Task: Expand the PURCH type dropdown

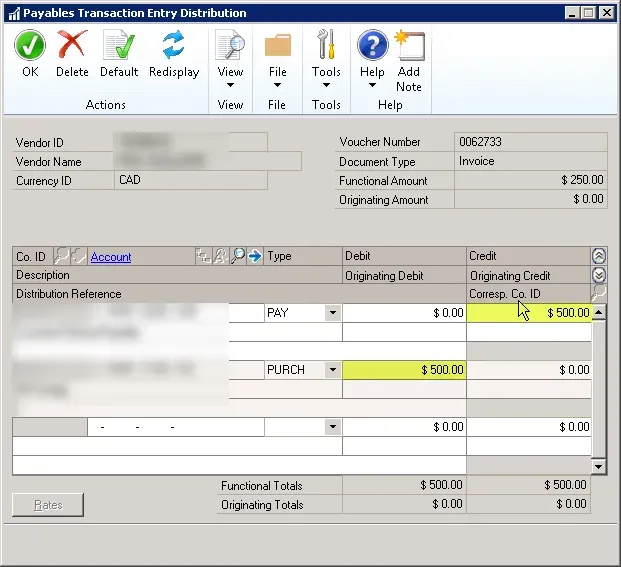Action: point(332,370)
